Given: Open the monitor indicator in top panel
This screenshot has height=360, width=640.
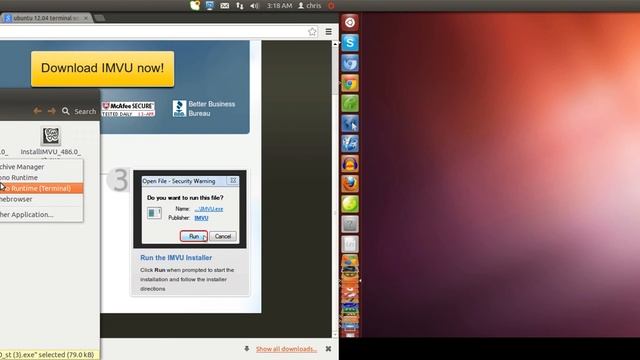Looking at the screenshot, I should pyautogui.click(x=209, y=6).
